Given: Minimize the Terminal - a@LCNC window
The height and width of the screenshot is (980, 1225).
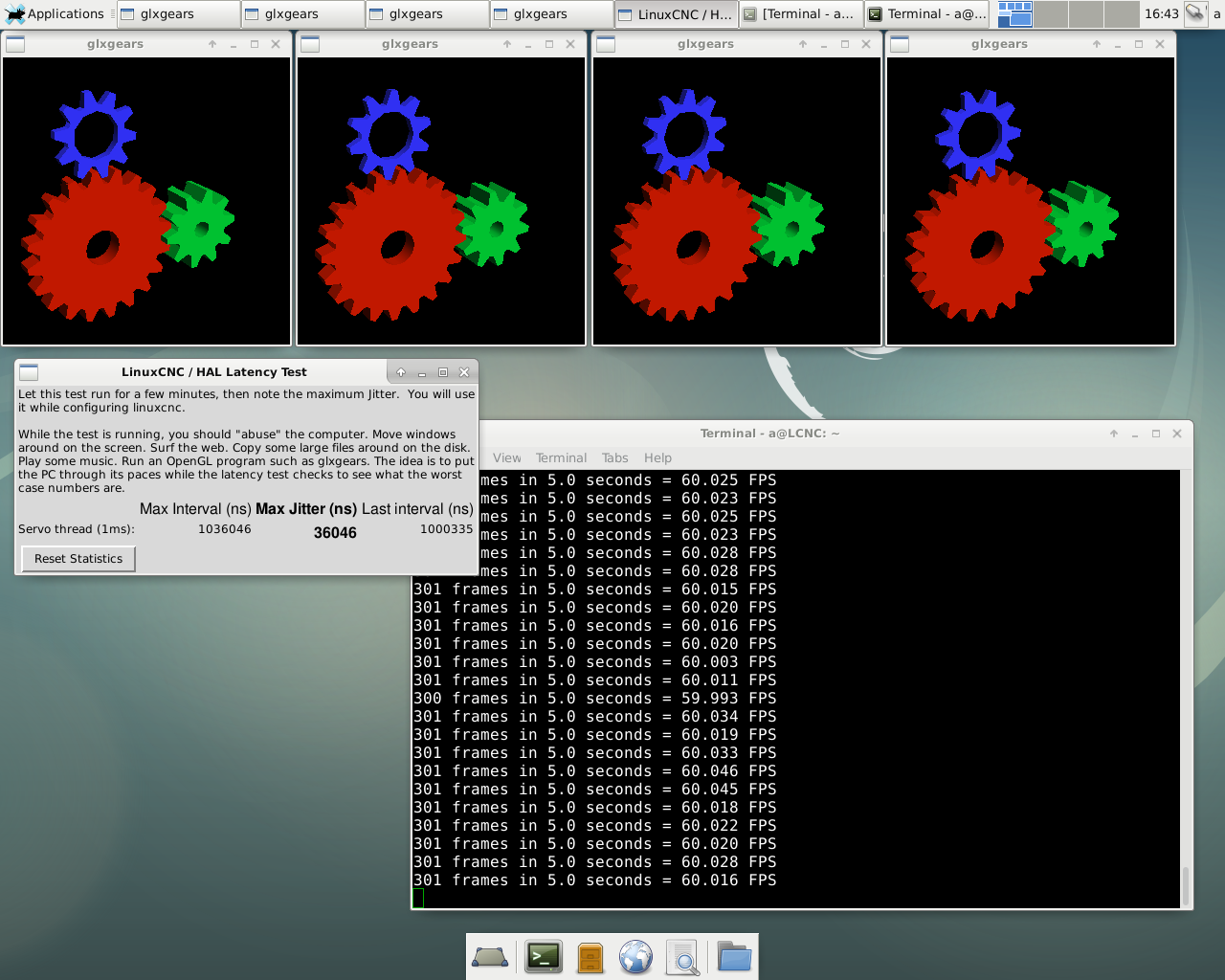Looking at the screenshot, I should pyautogui.click(x=1135, y=434).
